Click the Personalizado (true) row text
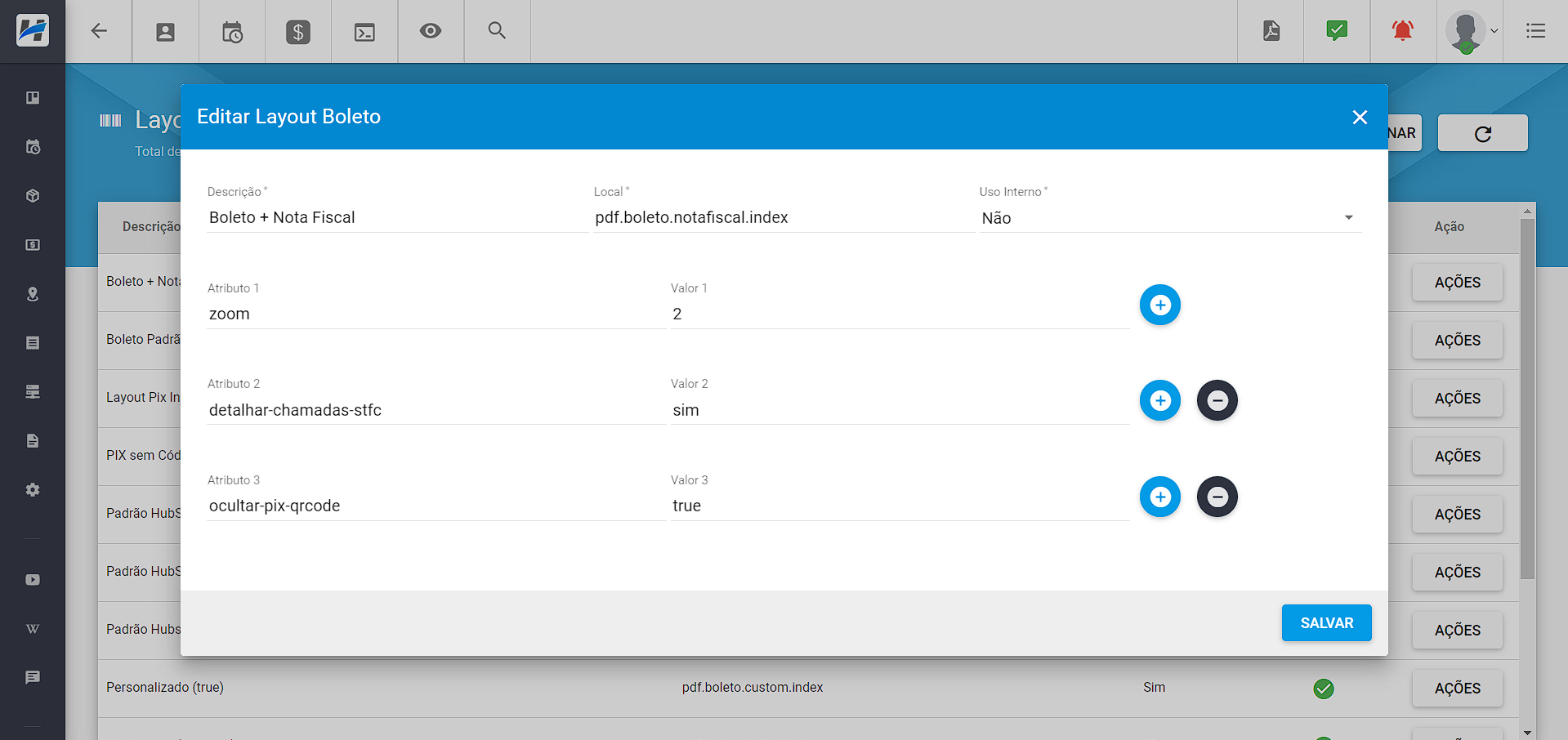The height and width of the screenshot is (740, 1568). (165, 688)
